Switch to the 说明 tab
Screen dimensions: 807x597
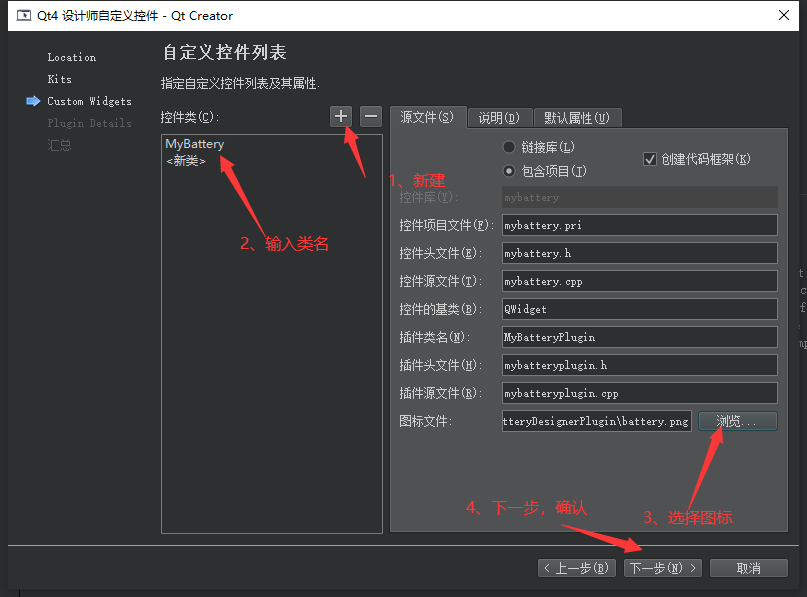tap(498, 117)
